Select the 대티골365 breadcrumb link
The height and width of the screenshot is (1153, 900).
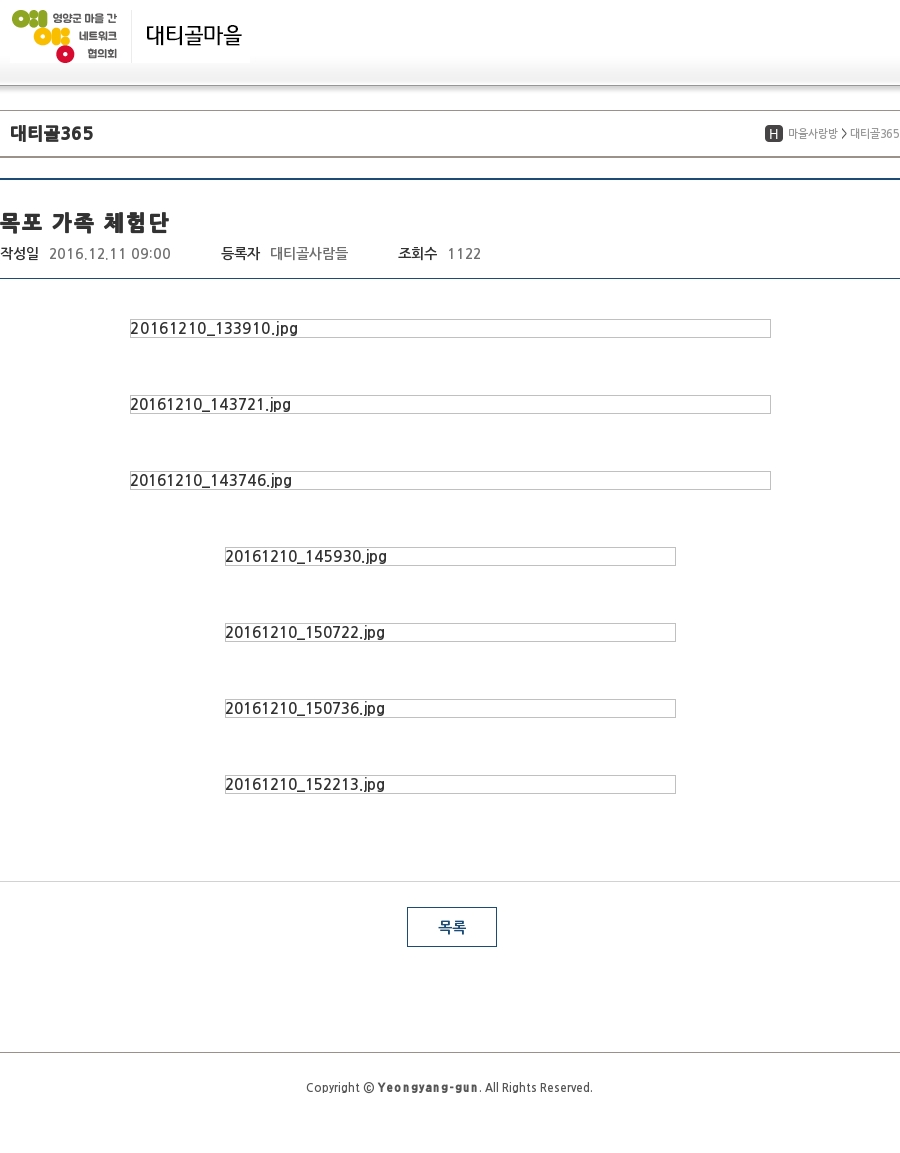tap(874, 134)
